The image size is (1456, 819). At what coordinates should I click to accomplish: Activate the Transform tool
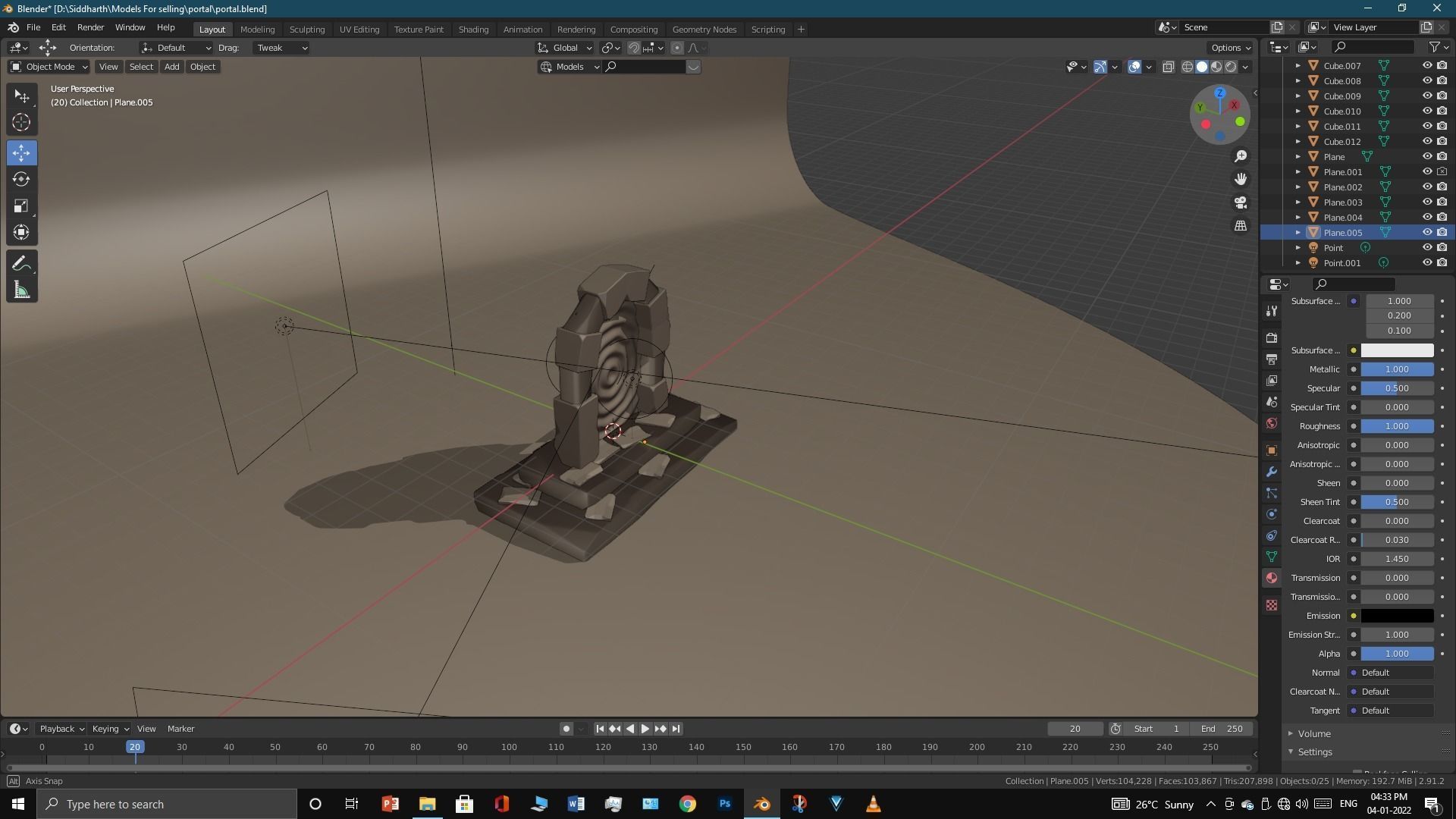point(22,233)
